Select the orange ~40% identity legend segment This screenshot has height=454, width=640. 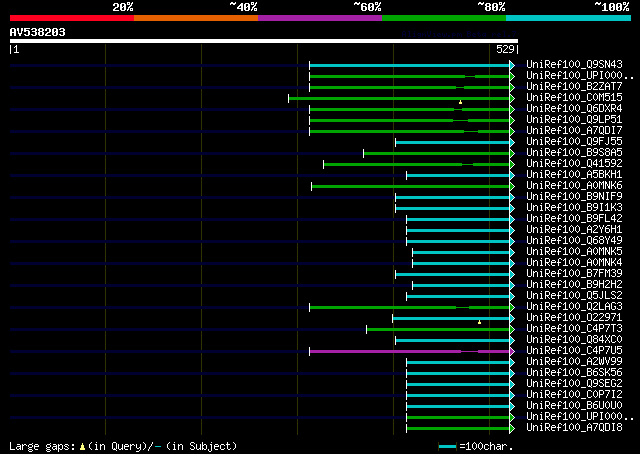point(196,18)
